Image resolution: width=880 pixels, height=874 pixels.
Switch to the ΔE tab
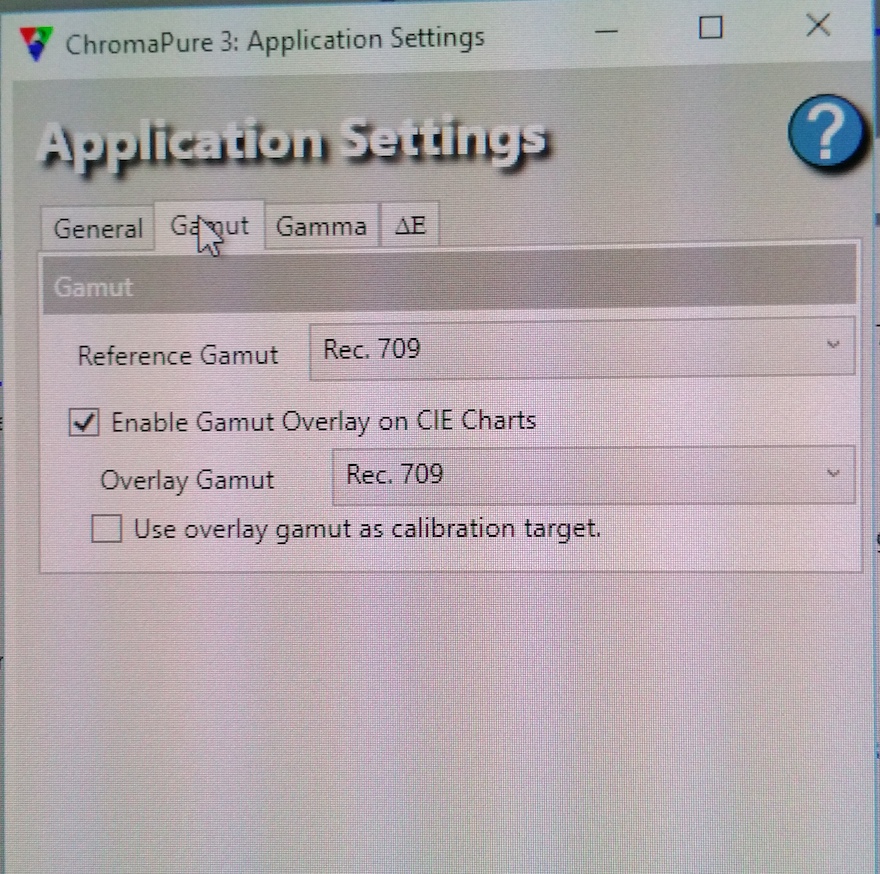pyautogui.click(x=410, y=226)
